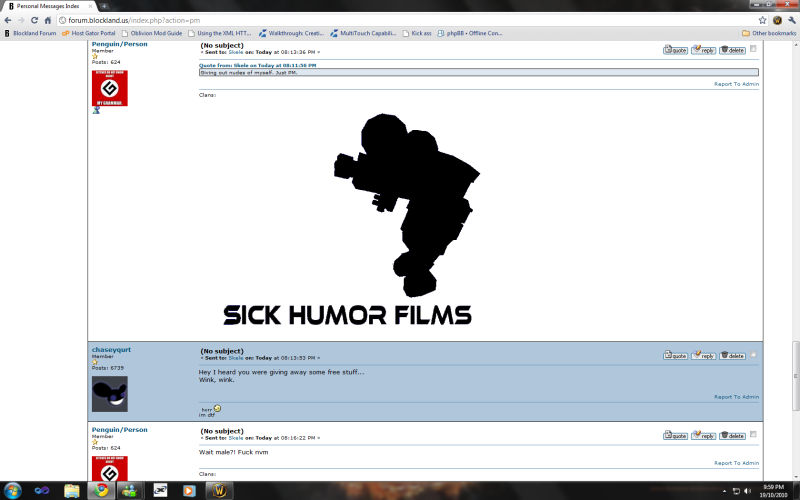
Task: Open World of Warcraft taskbar icon
Action: click(219, 491)
